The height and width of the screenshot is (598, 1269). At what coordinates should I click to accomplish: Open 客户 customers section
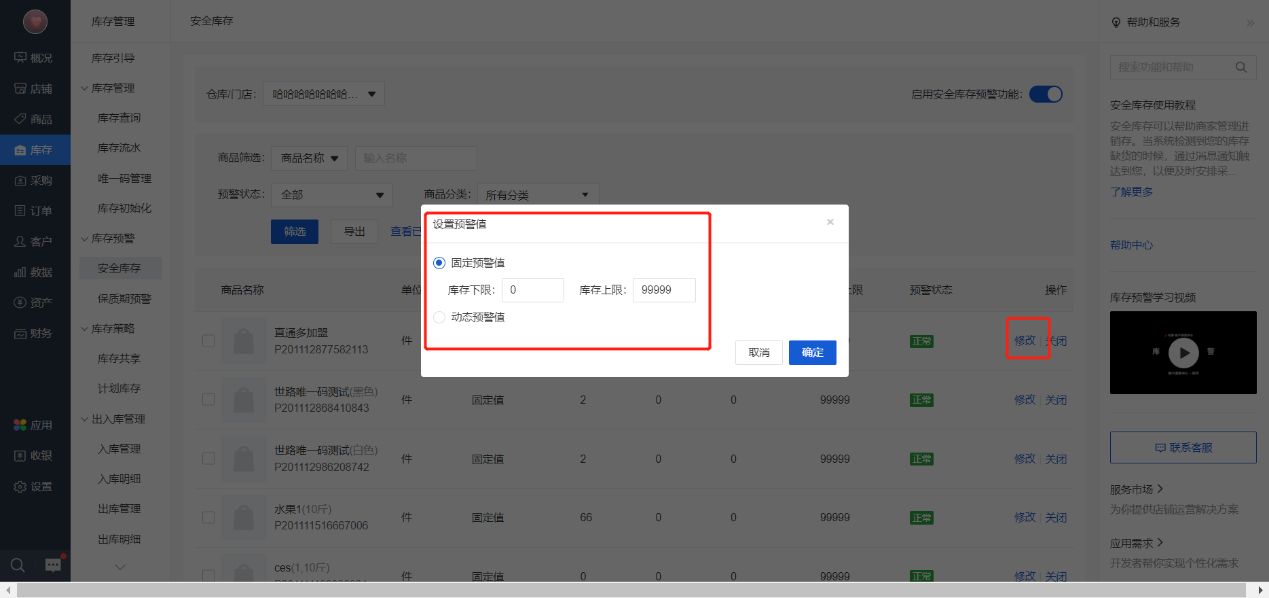point(34,242)
